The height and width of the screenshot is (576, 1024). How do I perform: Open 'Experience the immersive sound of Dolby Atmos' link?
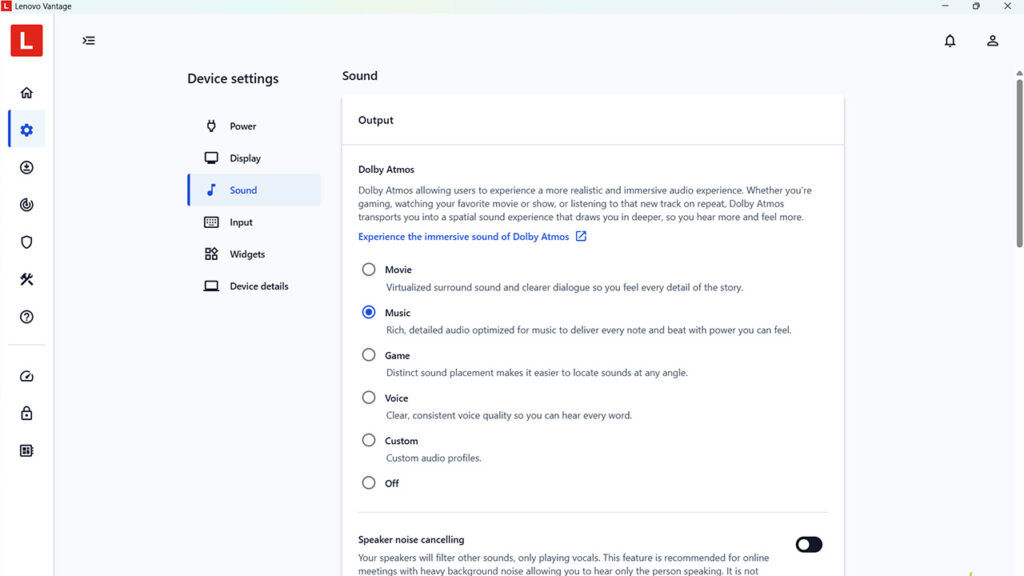click(x=464, y=236)
